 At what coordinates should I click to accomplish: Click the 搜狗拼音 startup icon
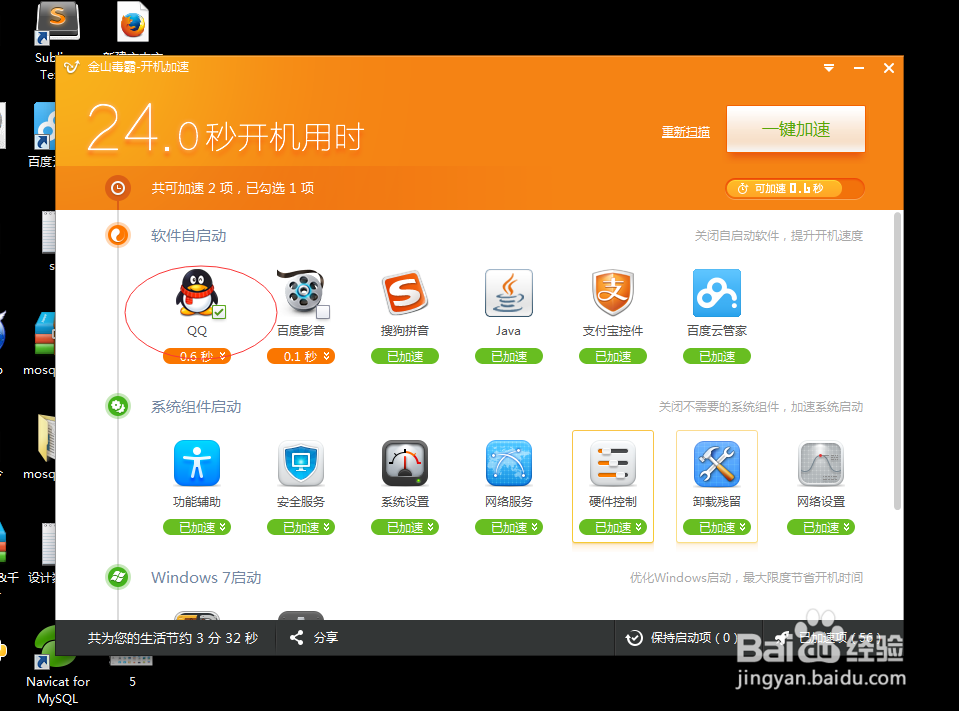[x=404, y=292]
